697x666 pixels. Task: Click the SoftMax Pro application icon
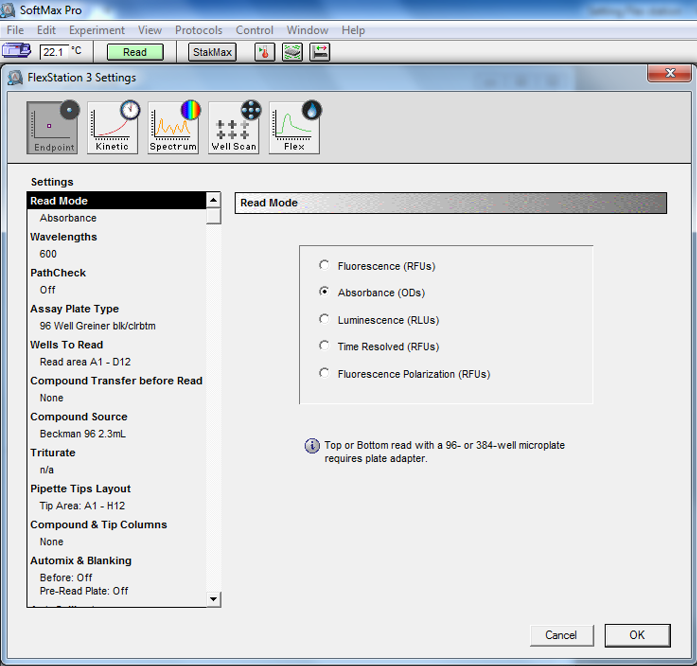pos(8,10)
